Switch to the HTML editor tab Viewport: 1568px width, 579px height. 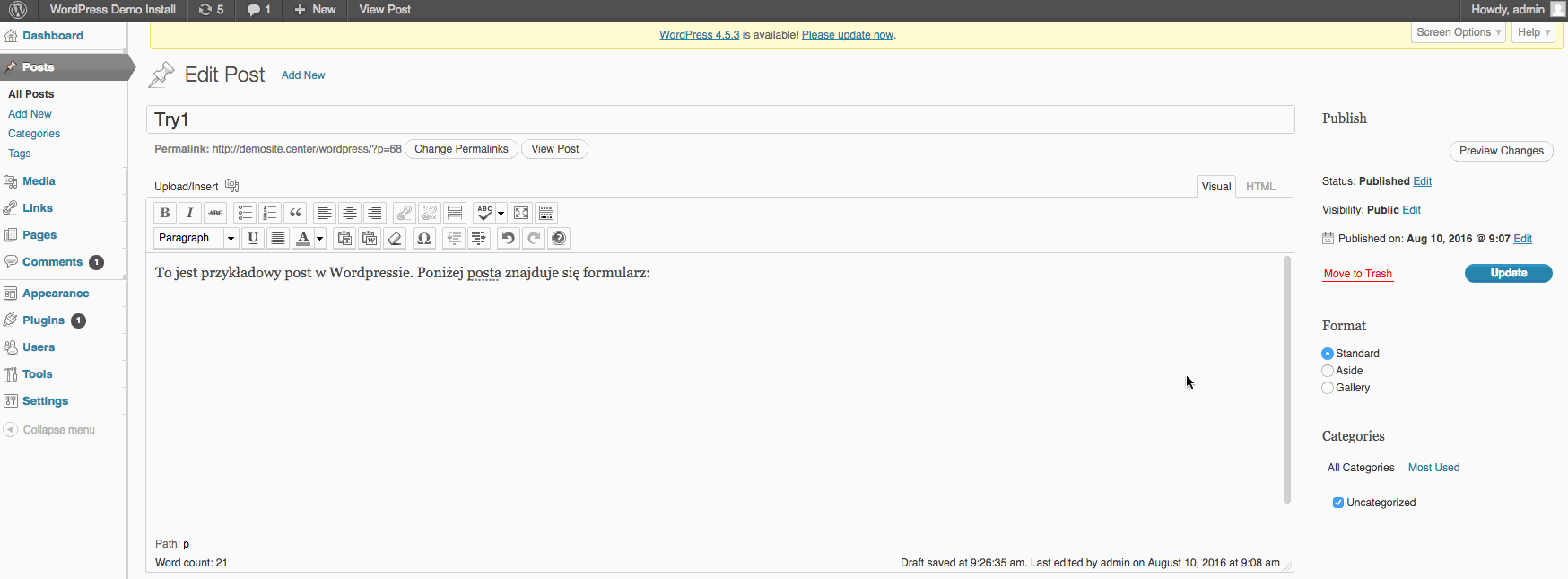coord(1260,187)
